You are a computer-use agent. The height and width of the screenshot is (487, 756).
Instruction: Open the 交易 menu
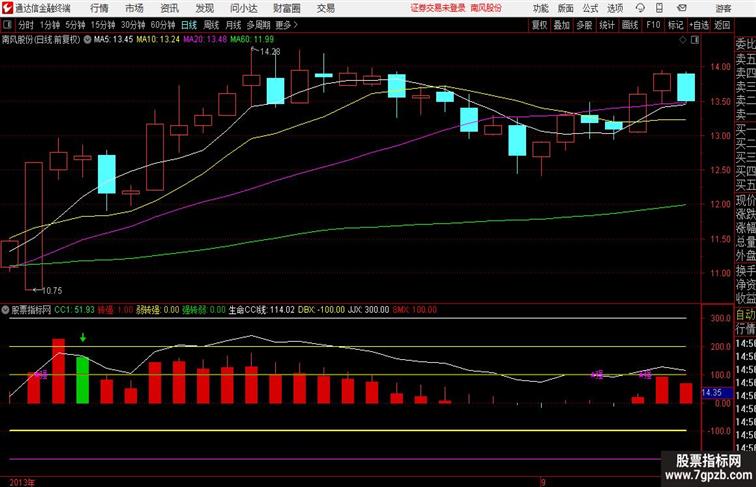[326, 8]
